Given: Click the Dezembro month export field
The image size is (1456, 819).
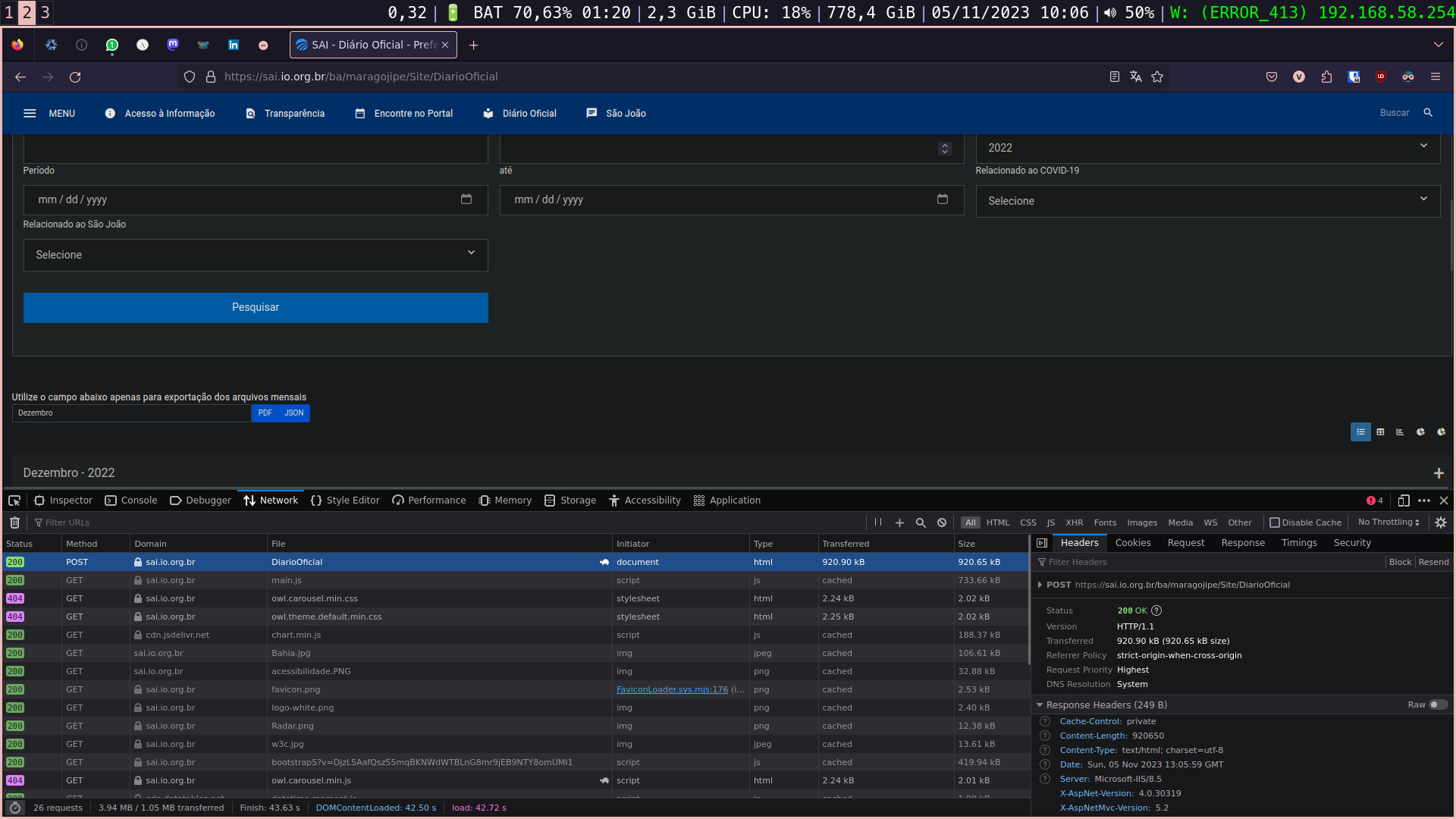Looking at the screenshot, I should [131, 413].
